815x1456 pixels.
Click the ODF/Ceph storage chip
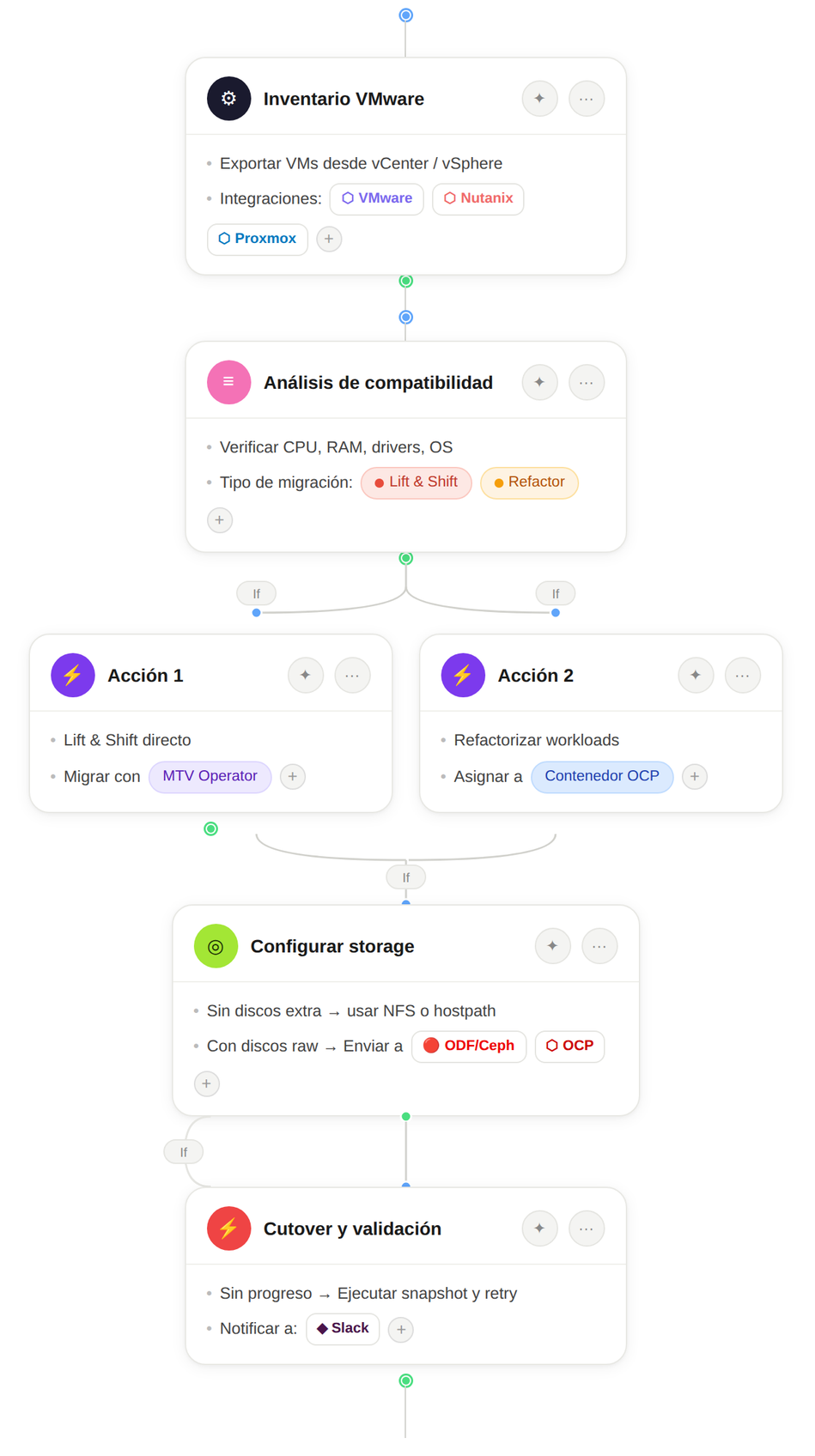[469, 1046]
